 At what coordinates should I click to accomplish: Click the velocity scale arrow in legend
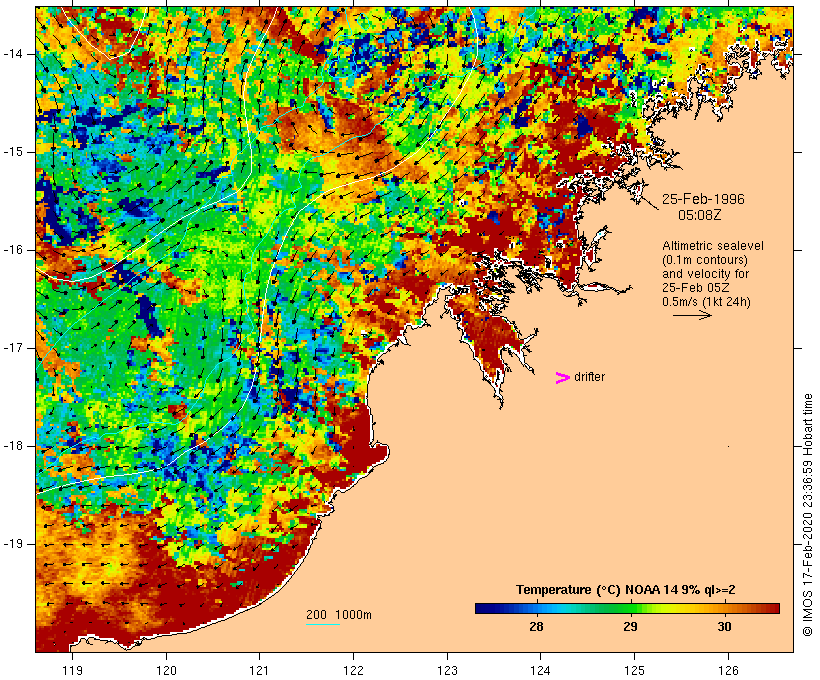692,315
